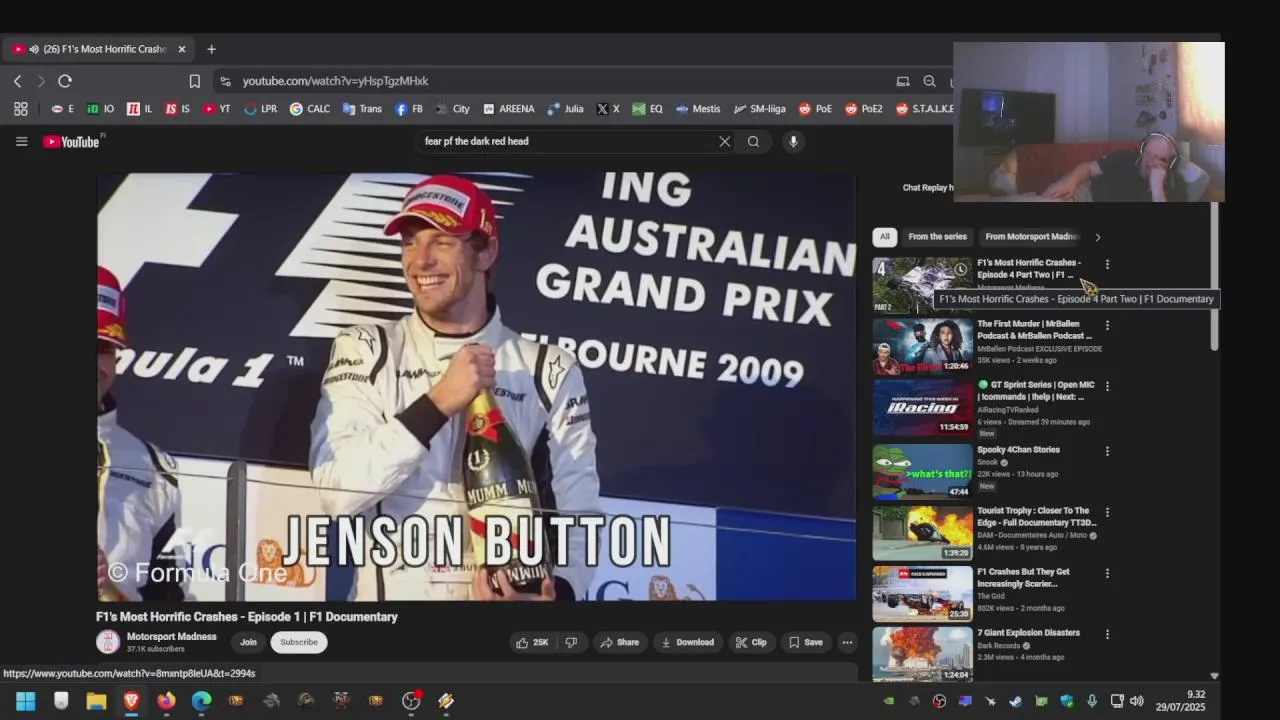
Task: Open the 'SM-liiga' bookmark
Action: 759,109
